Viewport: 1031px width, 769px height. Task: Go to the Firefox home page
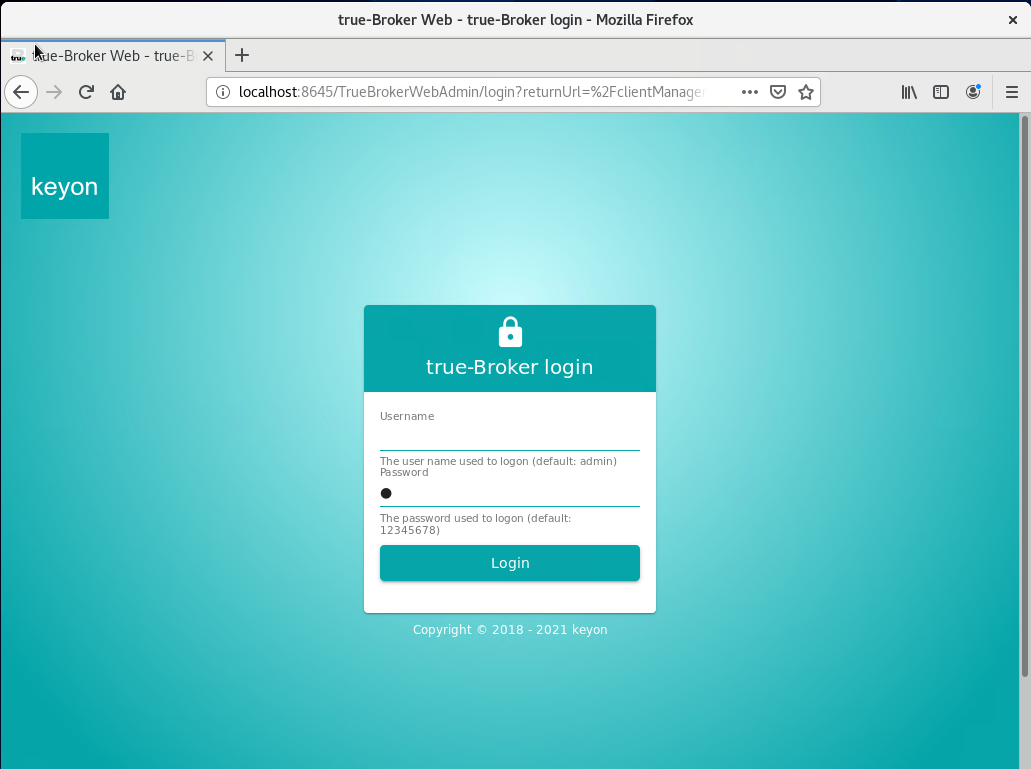(x=118, y=92)
